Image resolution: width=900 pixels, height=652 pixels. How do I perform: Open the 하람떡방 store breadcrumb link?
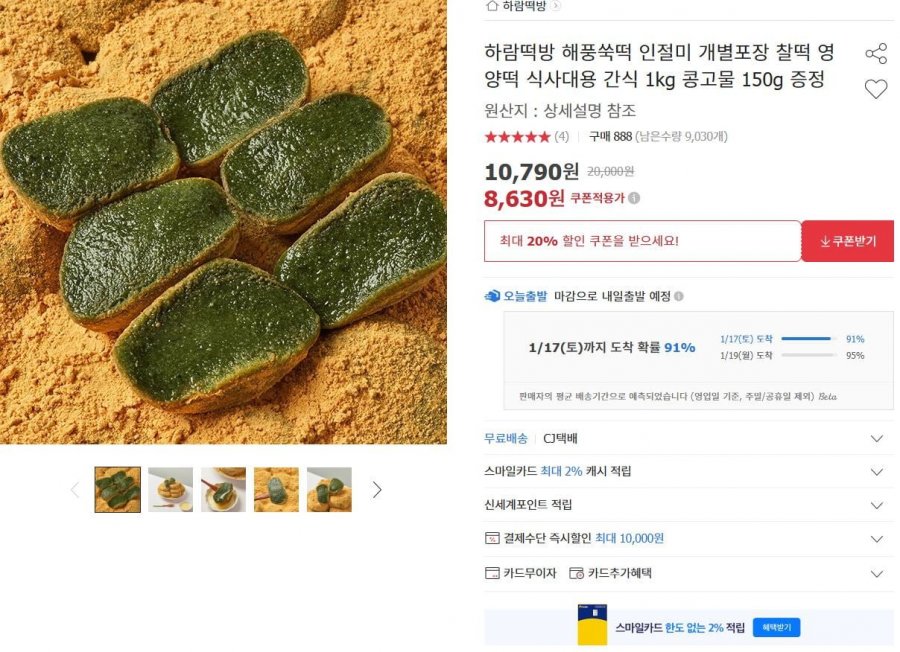point(524,6)
